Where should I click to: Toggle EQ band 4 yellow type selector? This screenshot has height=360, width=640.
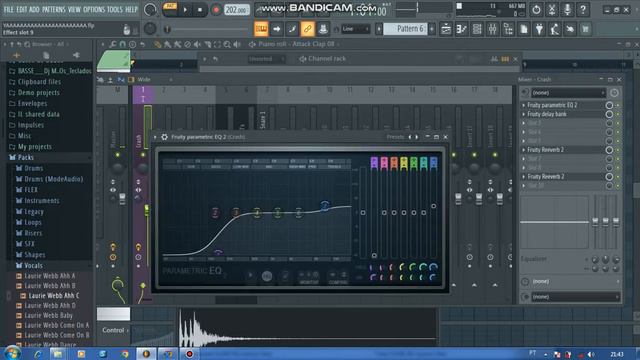coord(404,163)
